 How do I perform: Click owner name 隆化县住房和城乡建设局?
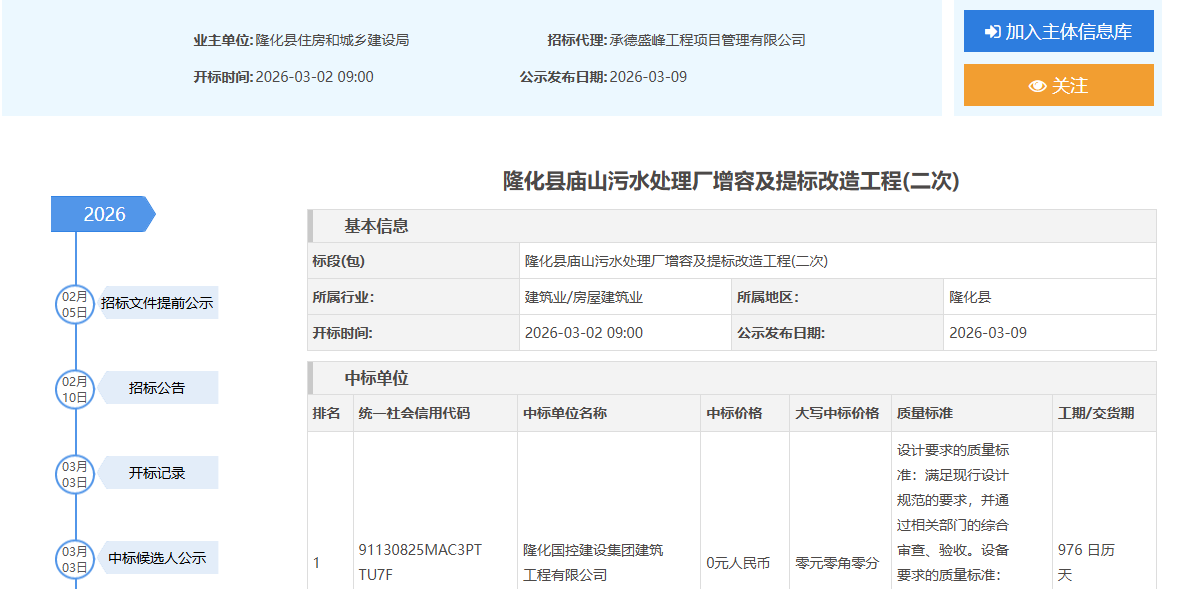tap(332, 41)
